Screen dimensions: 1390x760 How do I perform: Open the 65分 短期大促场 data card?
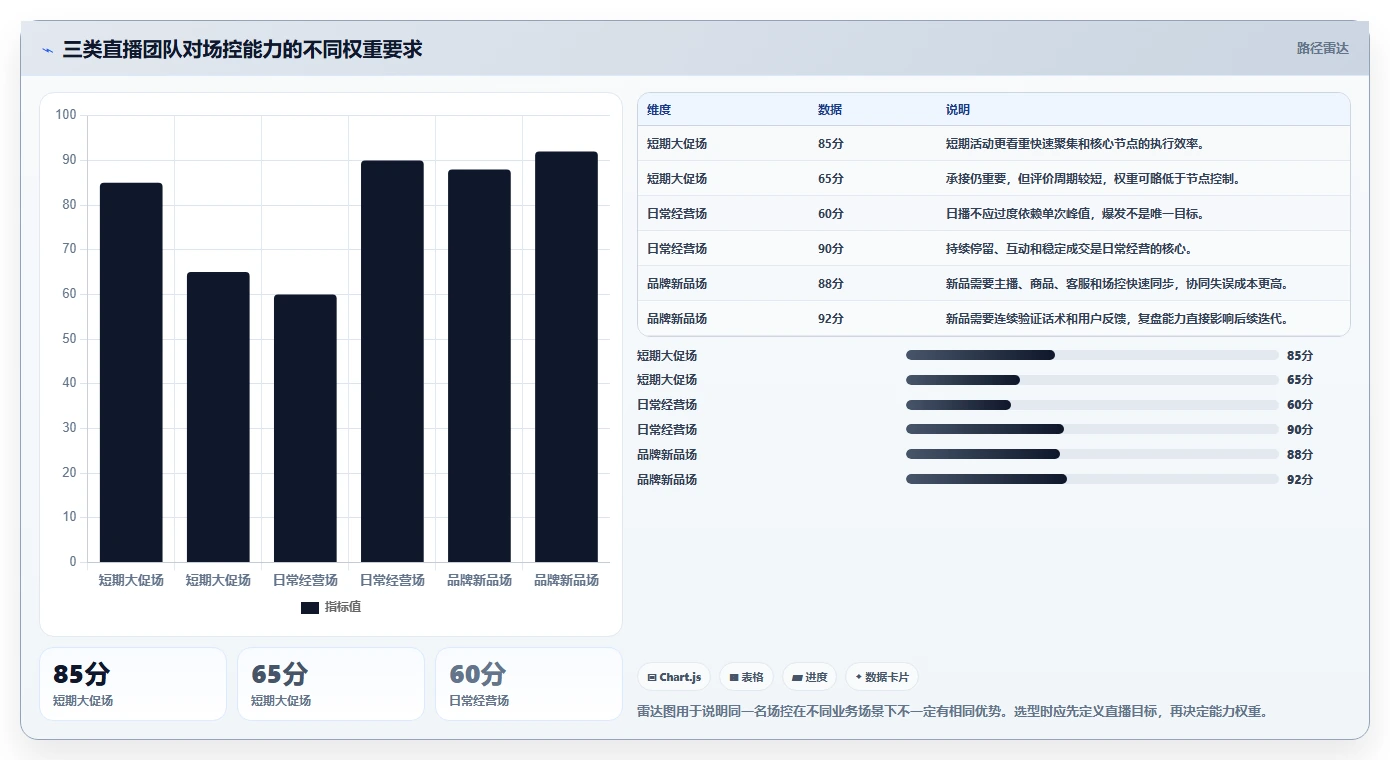pos(331,684)
